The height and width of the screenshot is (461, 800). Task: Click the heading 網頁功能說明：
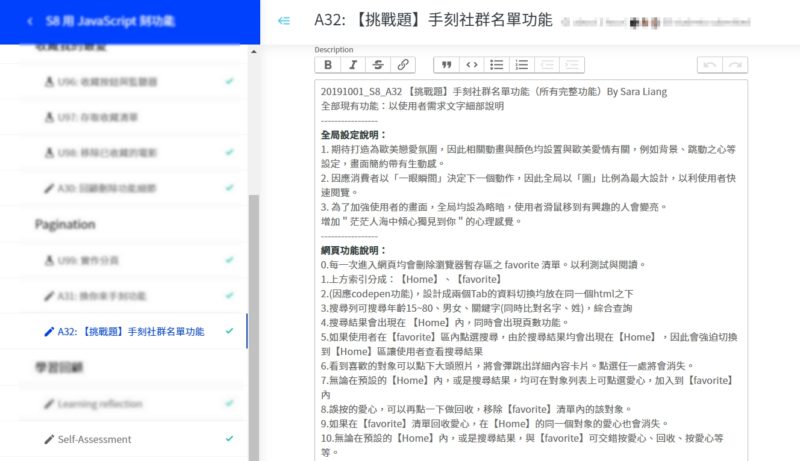(354, 250)
